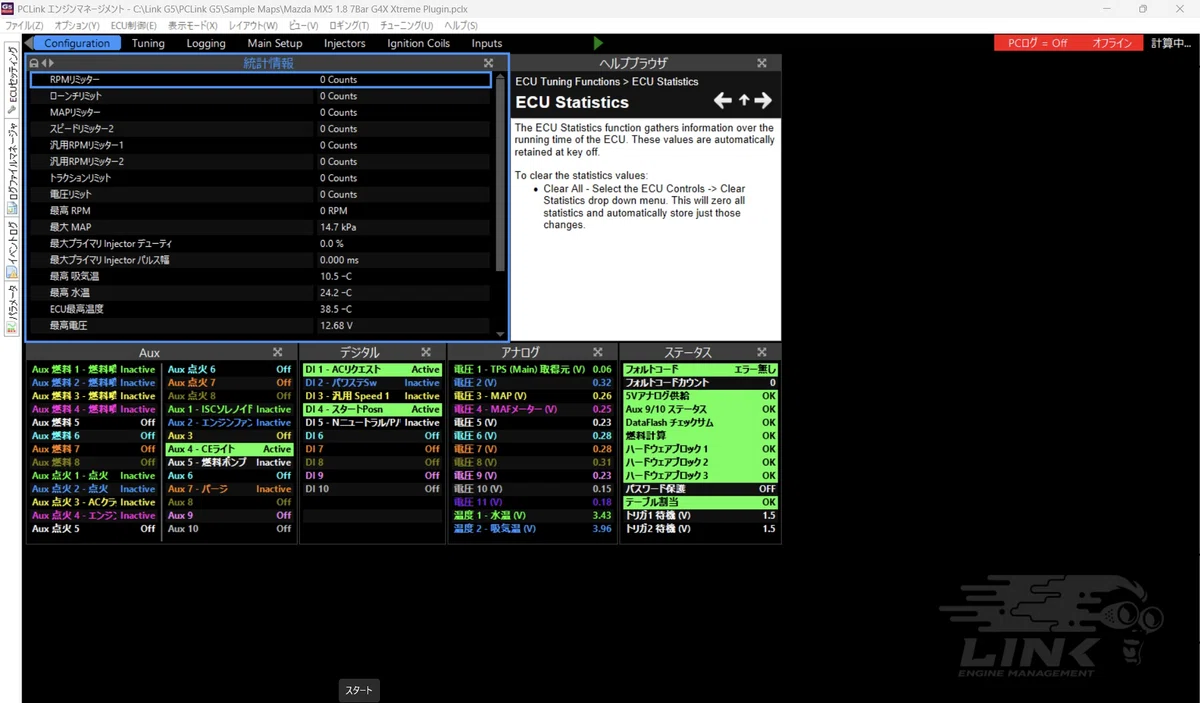Open the ECU制御(E) menu

click(x=133, y=25)
